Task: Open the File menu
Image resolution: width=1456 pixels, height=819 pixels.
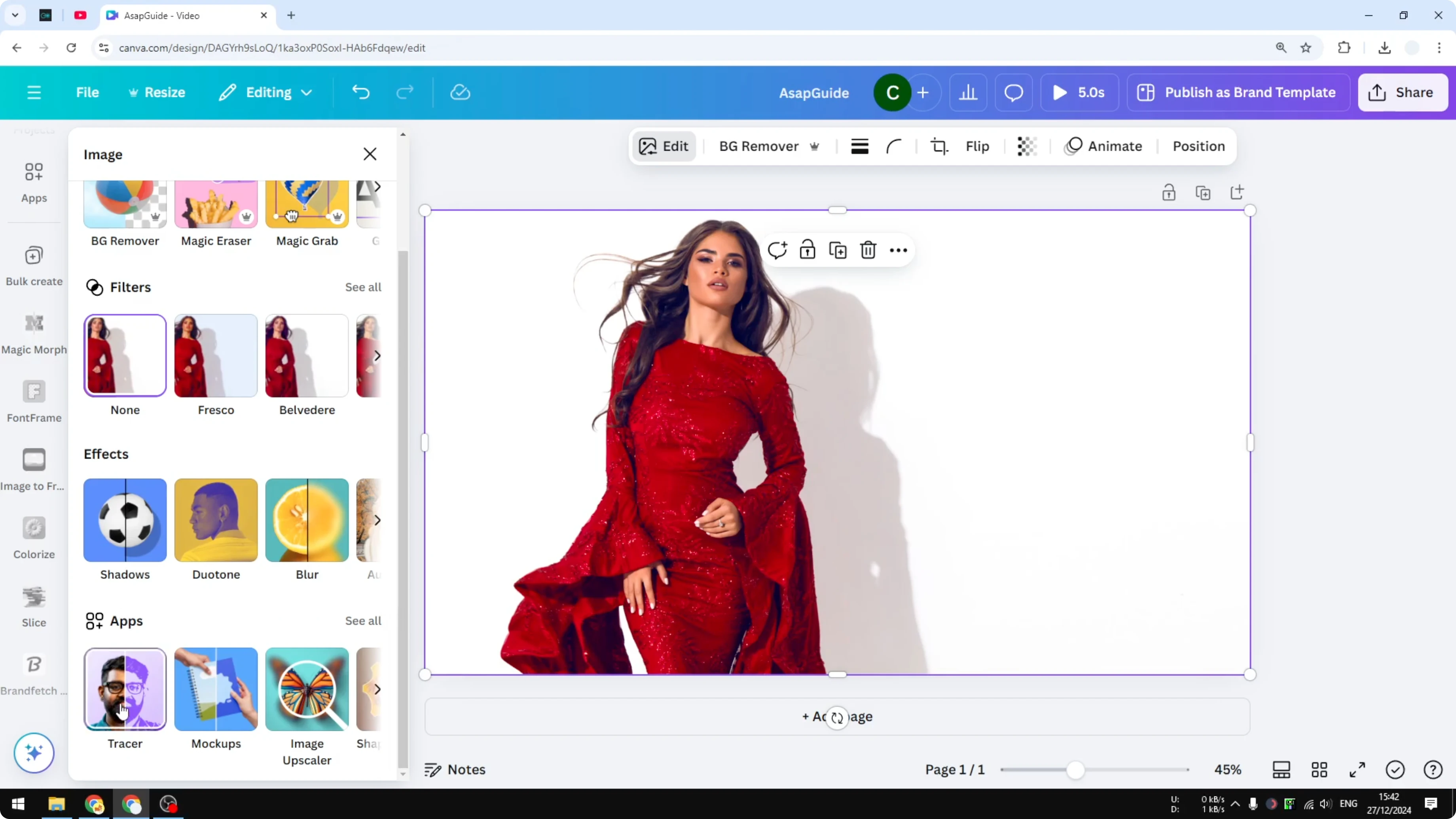Action: 87,92
